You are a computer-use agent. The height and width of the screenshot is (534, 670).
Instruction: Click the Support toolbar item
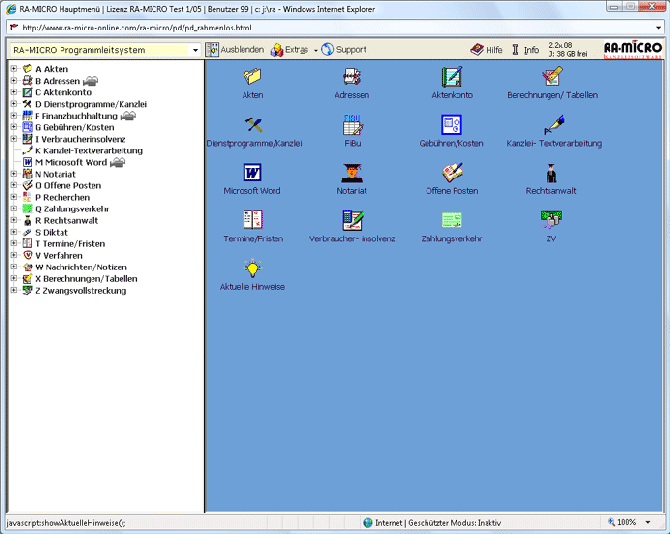tap(344, 50)
